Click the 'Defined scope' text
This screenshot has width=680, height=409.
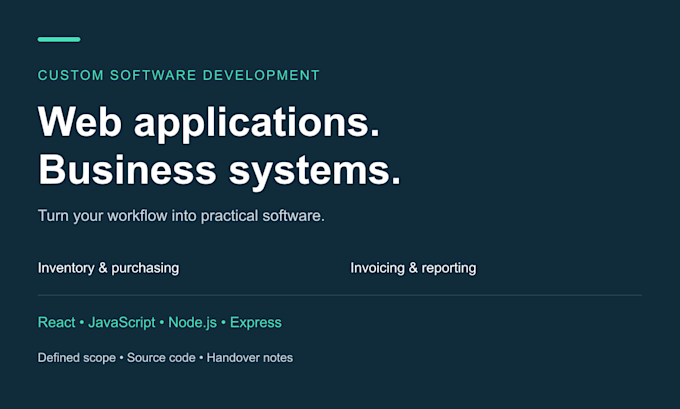[77, 358]
